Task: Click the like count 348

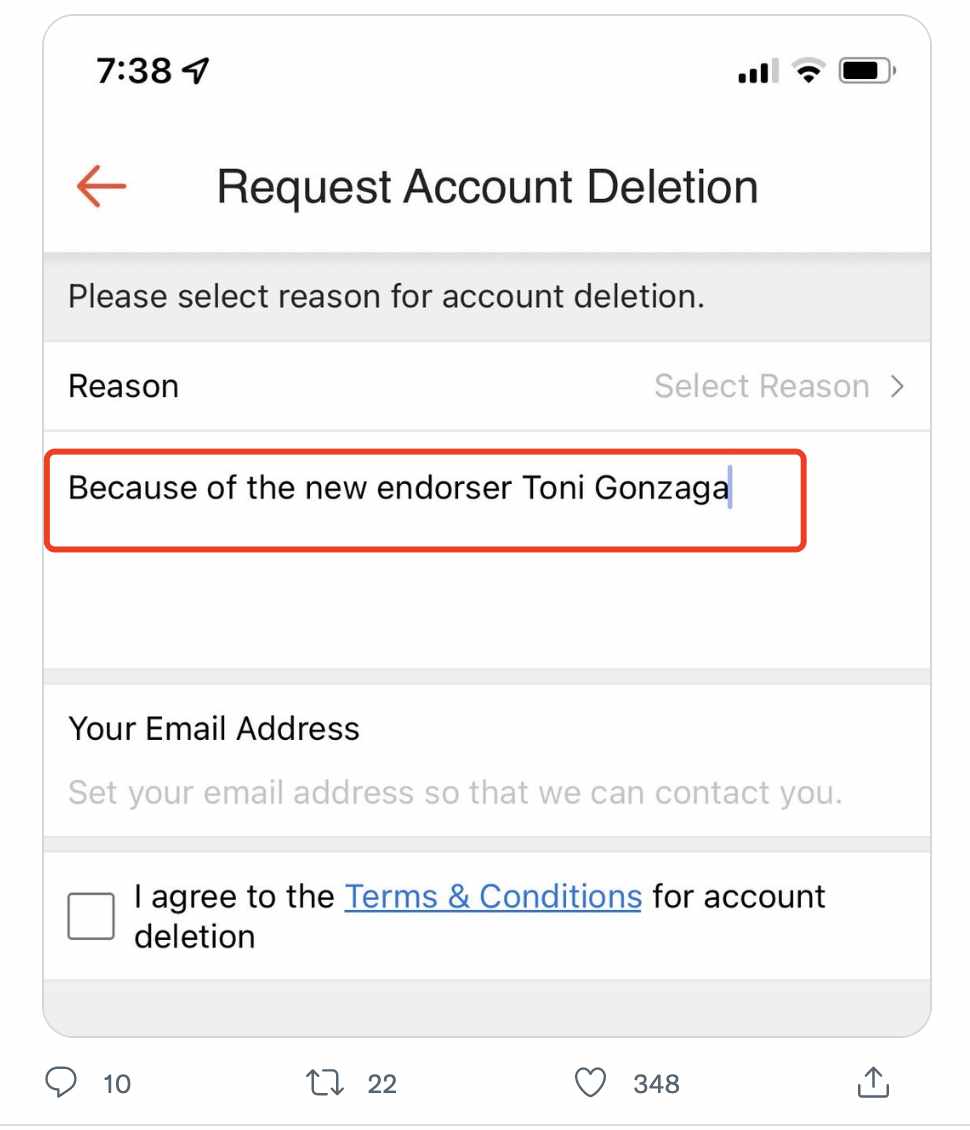Action: (x=656, y=1083)
